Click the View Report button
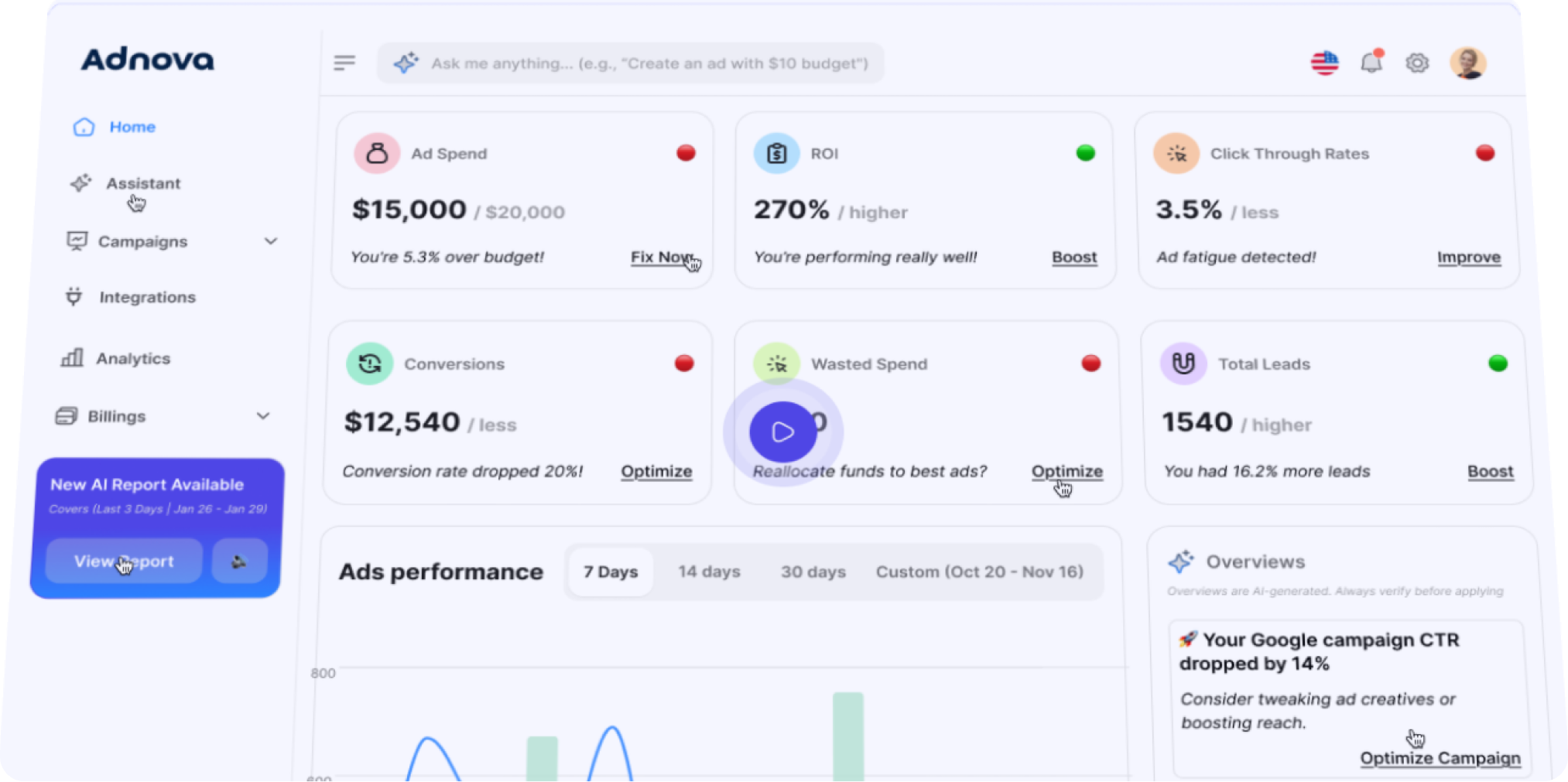Screen dimensions: 1568x782 pyautogui.click(x=124, y=561)
